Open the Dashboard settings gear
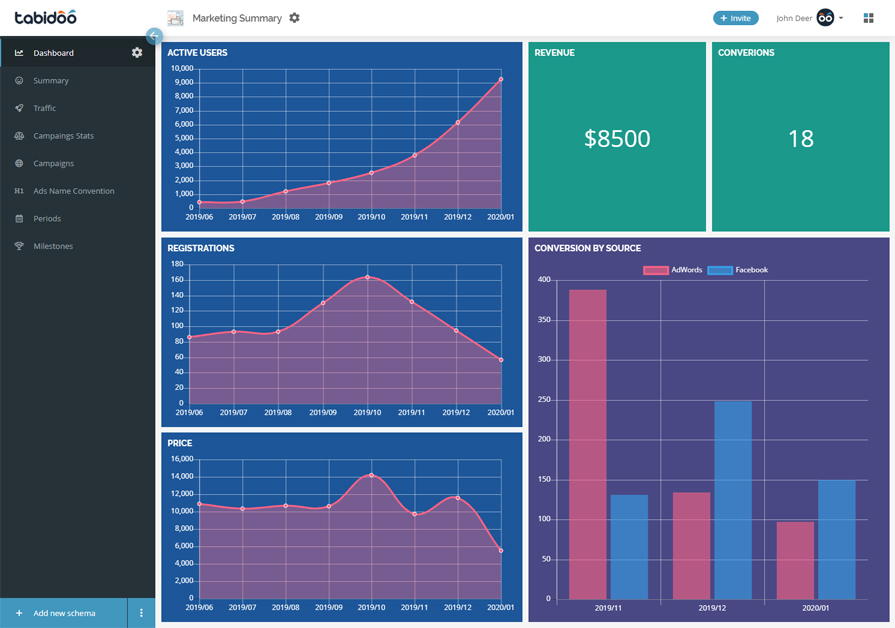 [137, 52]
